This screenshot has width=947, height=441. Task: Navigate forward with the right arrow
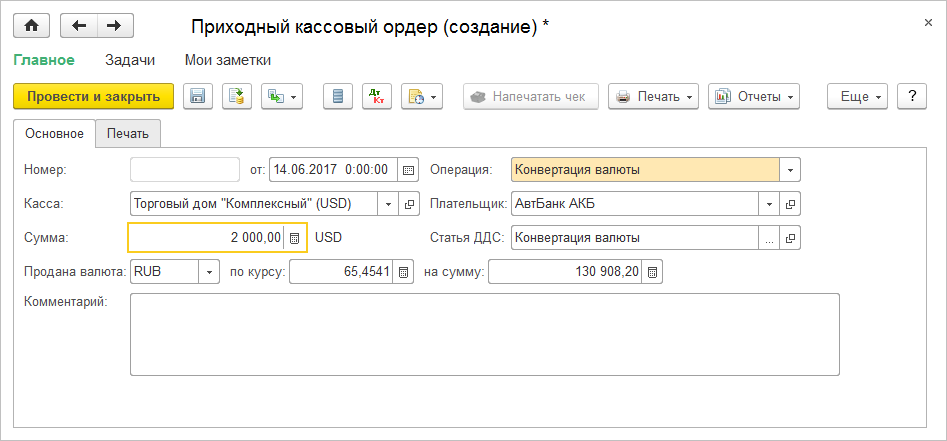(115, 26)
